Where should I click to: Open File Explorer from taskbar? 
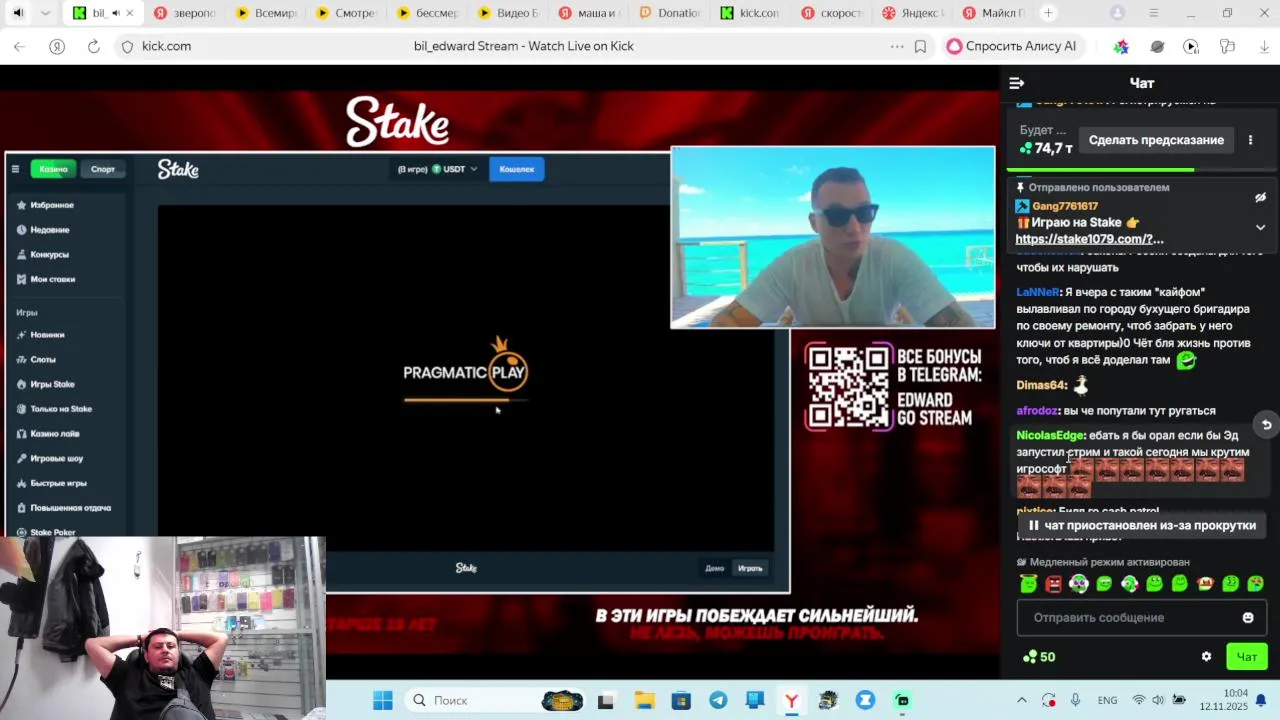[x=643, y=701]
